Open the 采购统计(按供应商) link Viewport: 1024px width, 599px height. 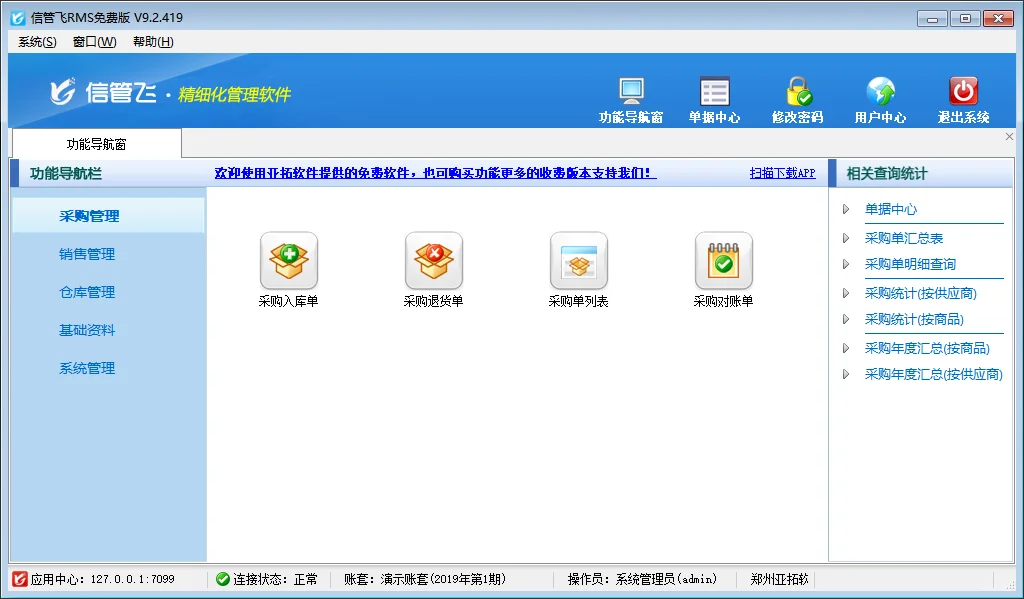point(921,293)
